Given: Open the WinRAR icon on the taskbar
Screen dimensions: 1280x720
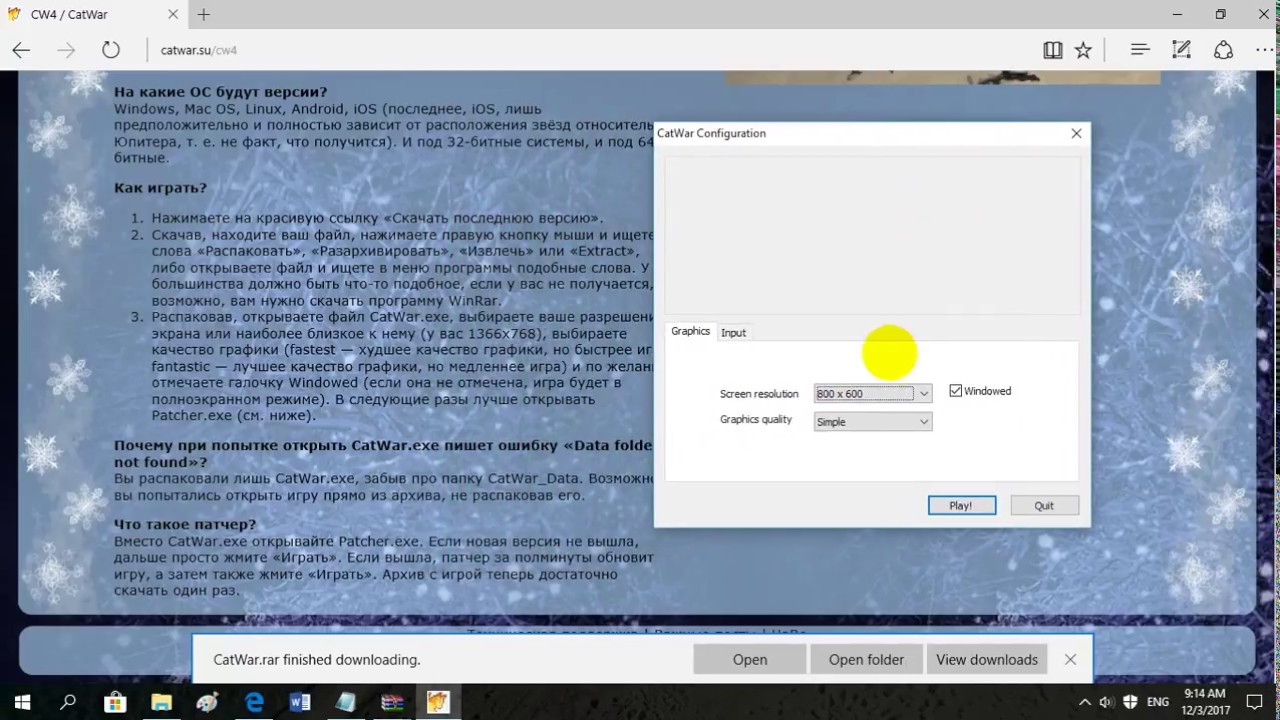Looking at the screenshot, I should (x=392, y=703).
